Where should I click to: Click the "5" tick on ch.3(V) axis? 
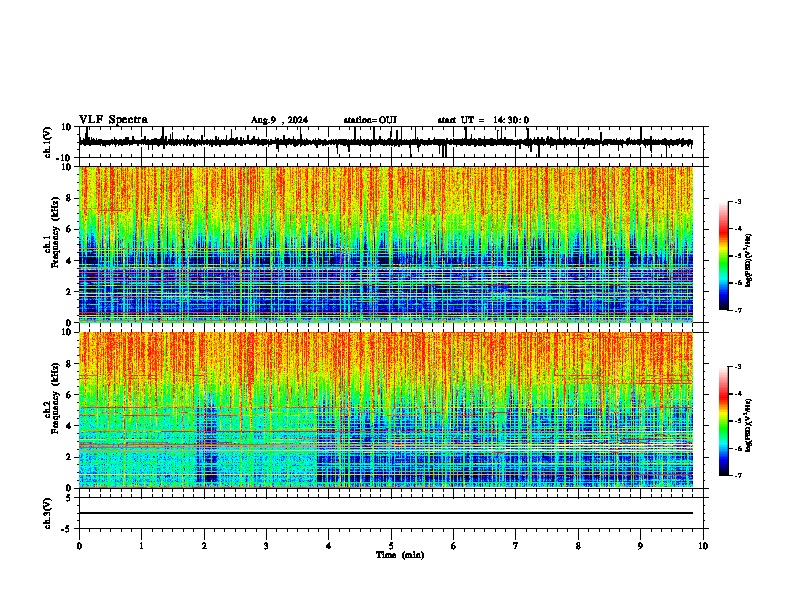[x=70, y=497]
